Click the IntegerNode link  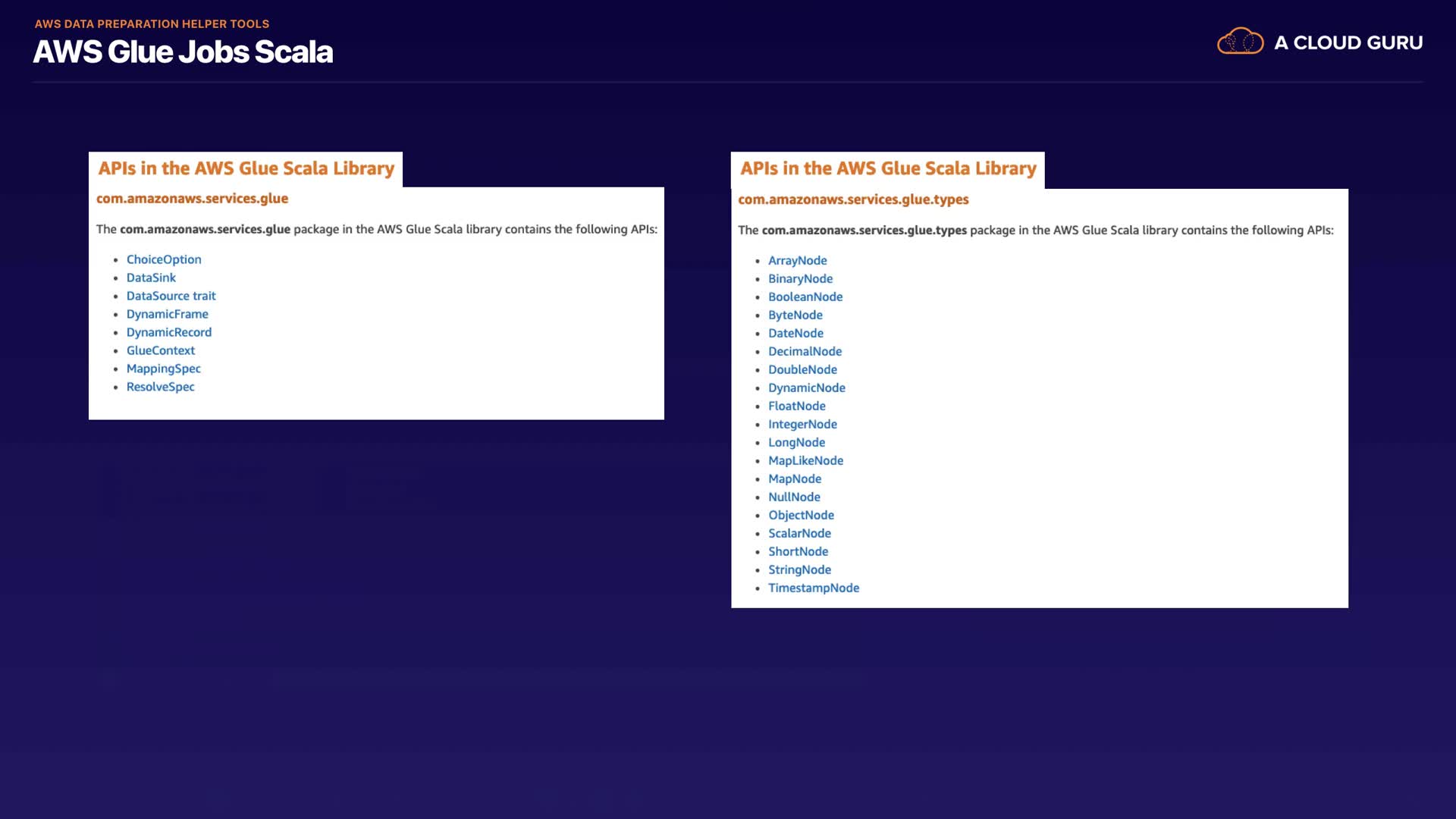[x=802, y=425]
